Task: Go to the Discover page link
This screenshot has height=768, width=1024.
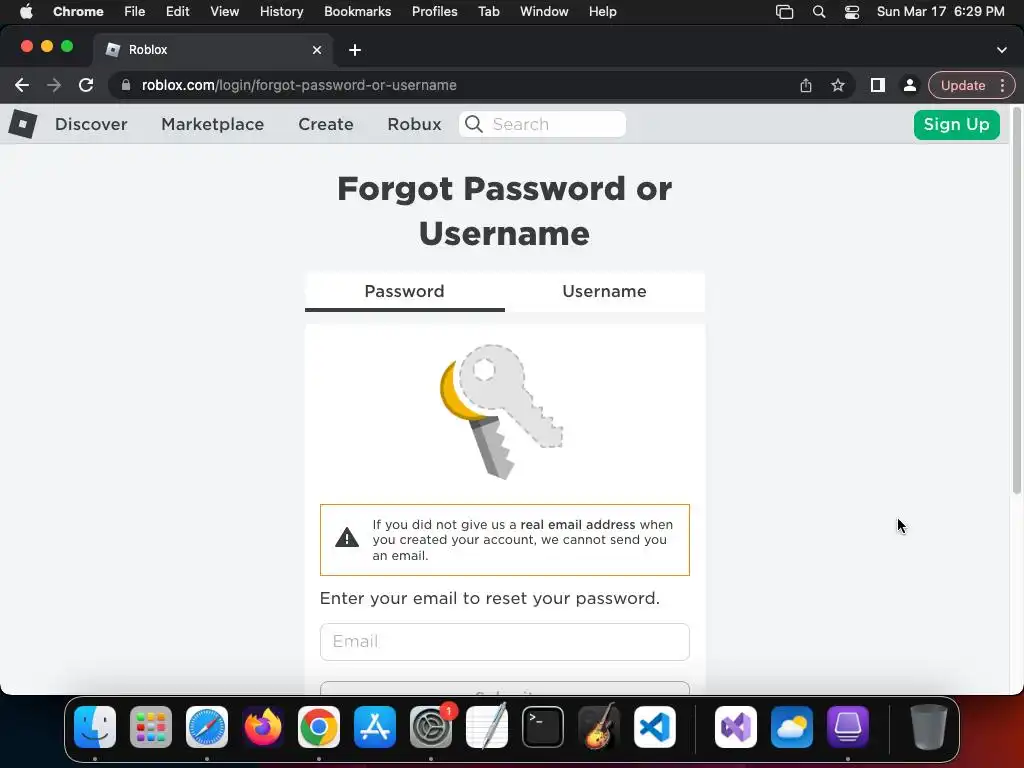Action: [91, 124]
